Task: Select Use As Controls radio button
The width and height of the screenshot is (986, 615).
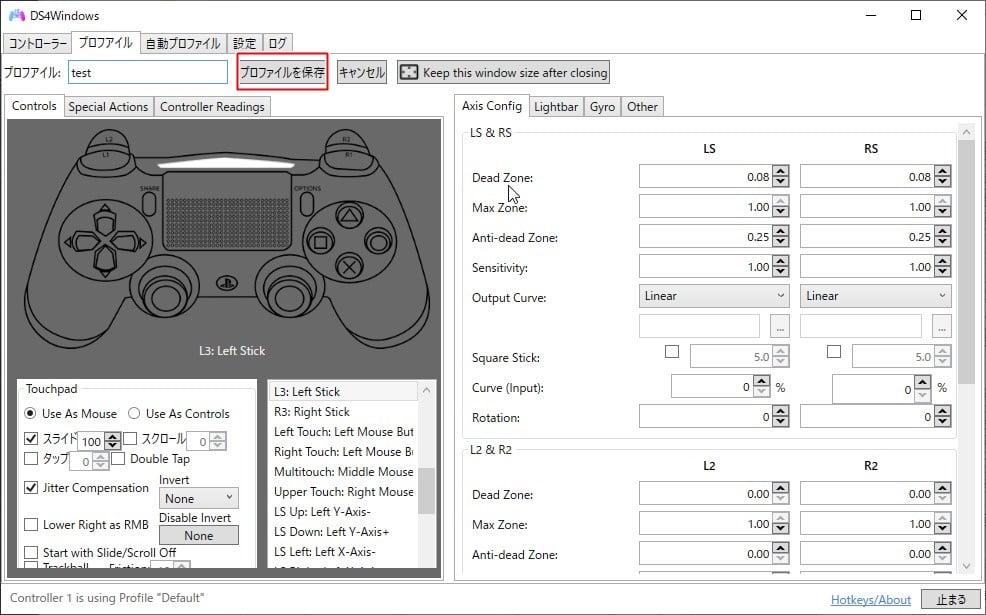Action: (134, 413)
